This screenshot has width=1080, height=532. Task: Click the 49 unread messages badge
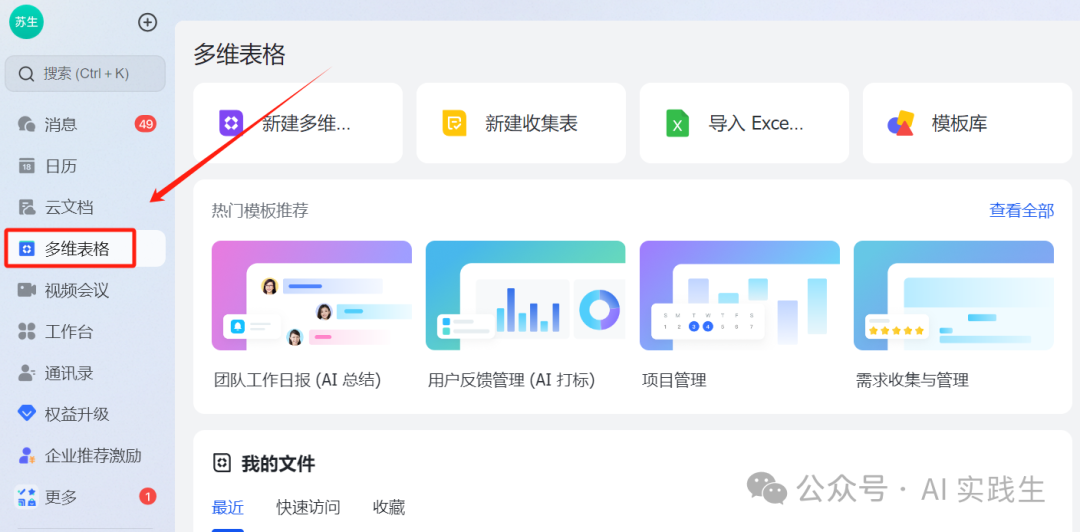pyautogui.click(x=145, y=124)
